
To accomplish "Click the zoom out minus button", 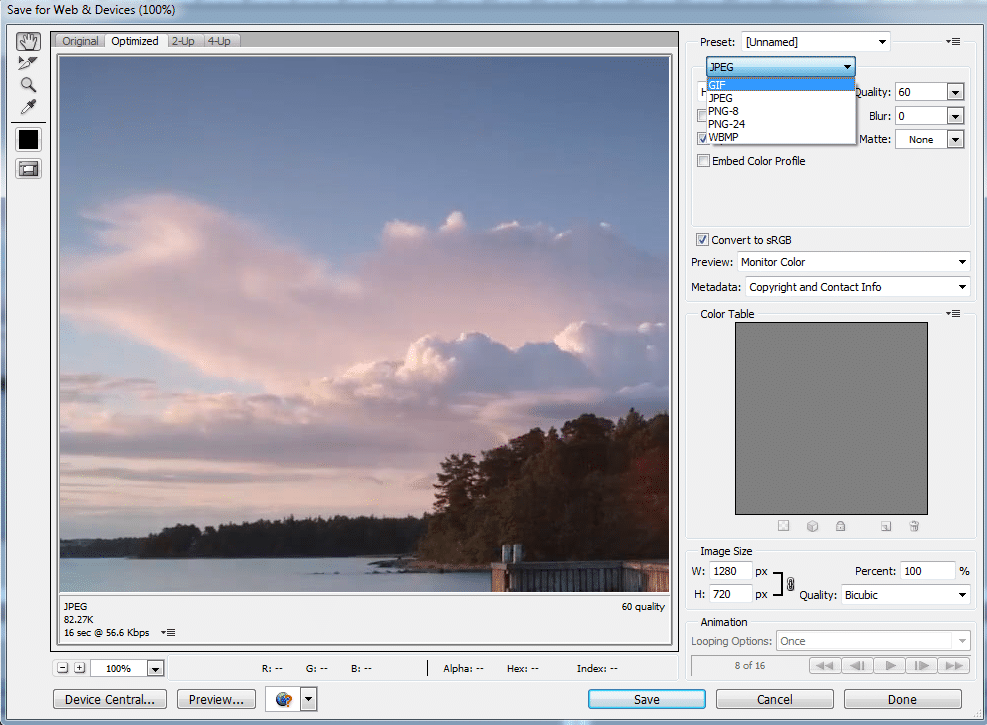I will click(63, 668).
